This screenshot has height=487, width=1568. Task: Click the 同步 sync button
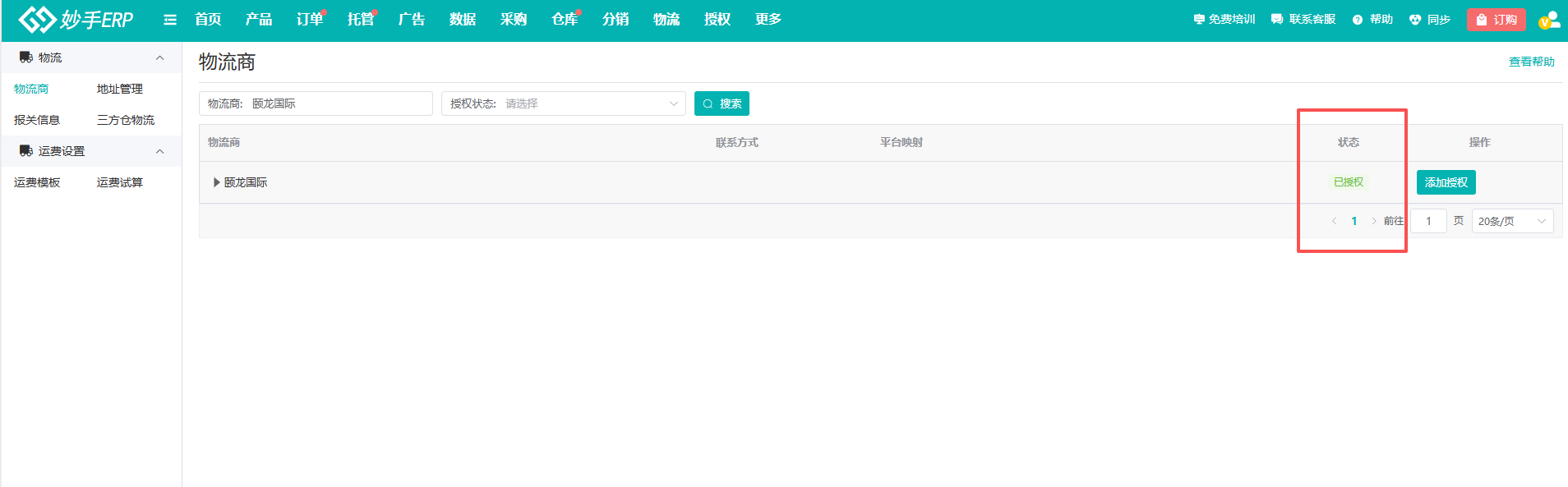tap(1430, 19)
